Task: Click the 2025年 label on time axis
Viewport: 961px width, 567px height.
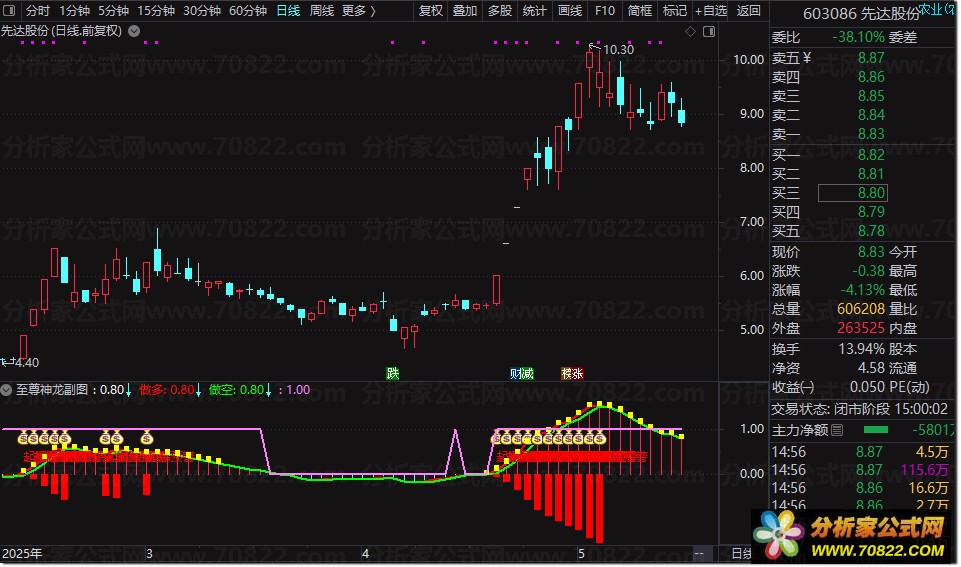Action: click(x=21, y=554)
